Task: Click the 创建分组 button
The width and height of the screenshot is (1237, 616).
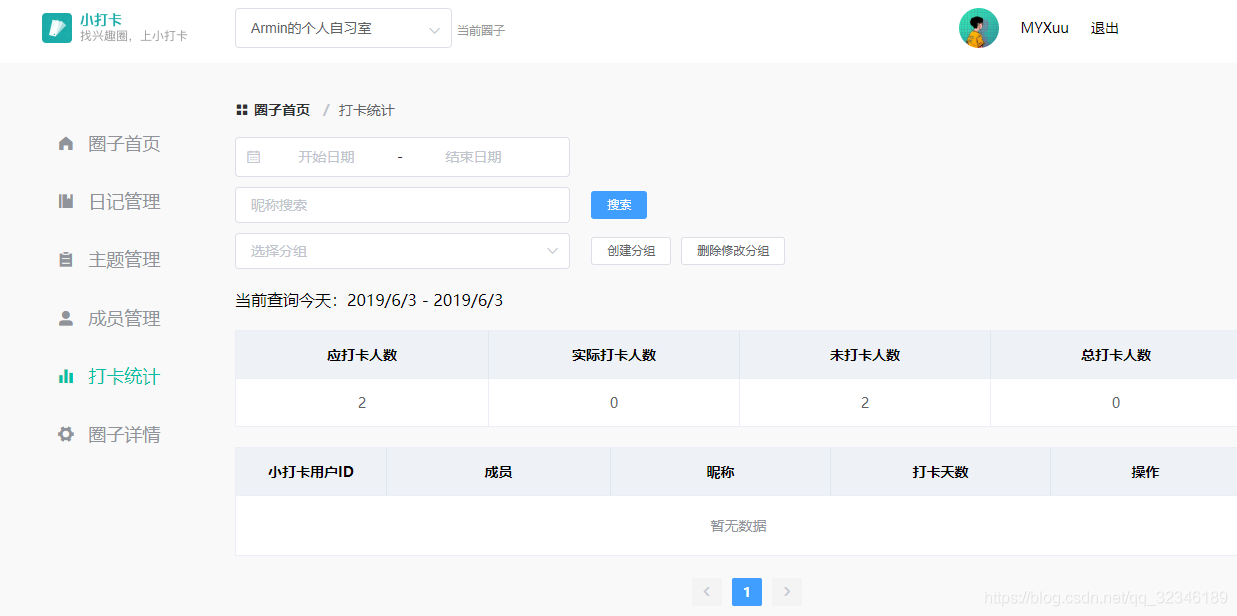Action: 631,251
